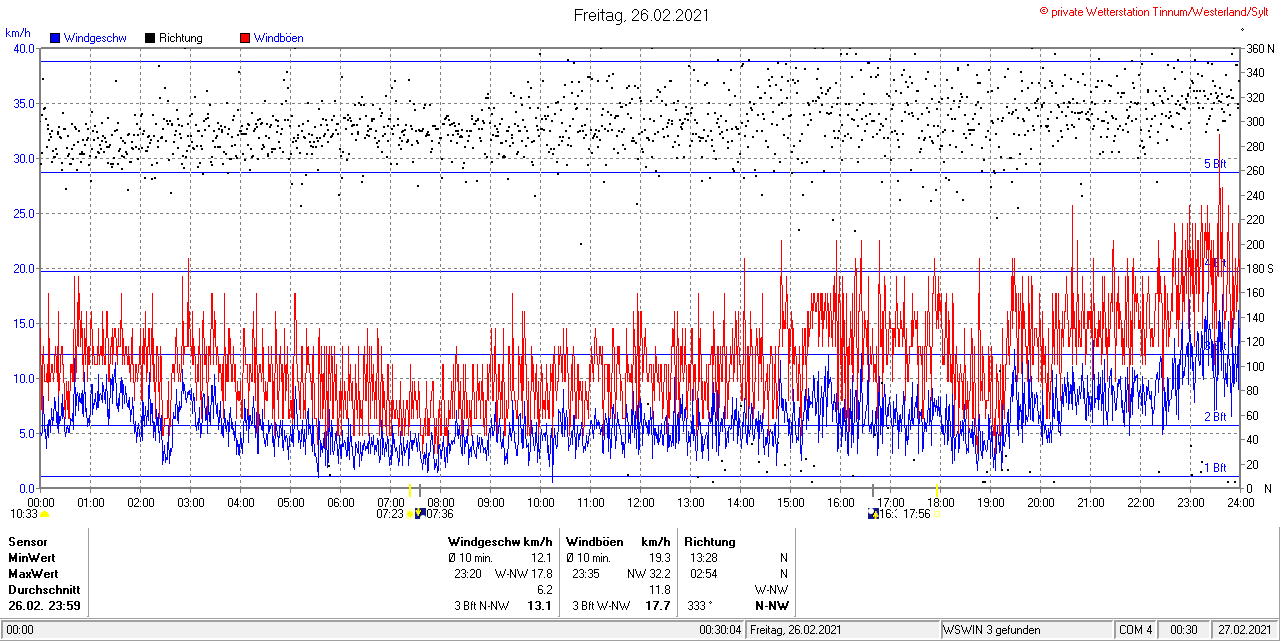Click the black Richtung legend color square
The width and height of the screenshot is (1280, 641).
(x=150, y=38)
